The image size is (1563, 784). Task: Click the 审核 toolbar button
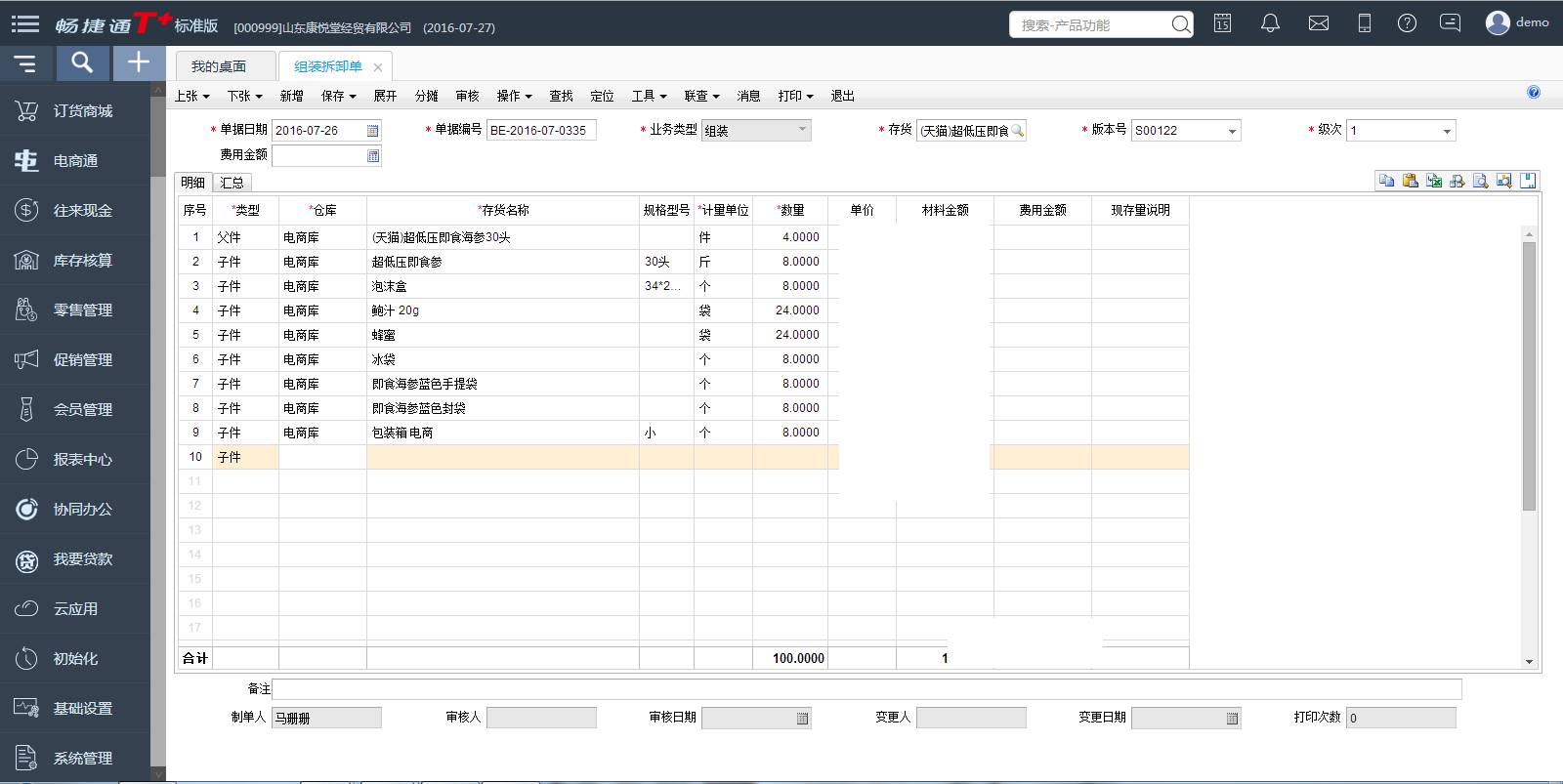click(467, 96)
